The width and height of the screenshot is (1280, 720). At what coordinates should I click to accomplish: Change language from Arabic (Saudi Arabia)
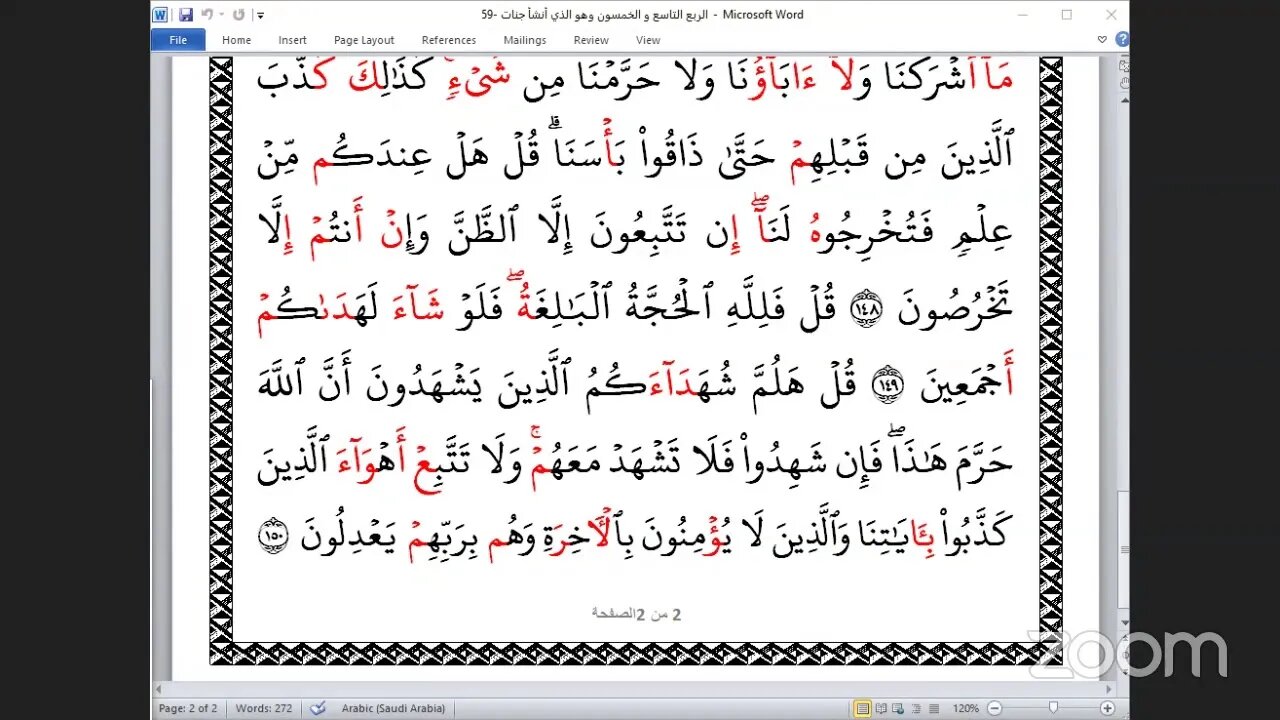click(x=394, y=708)
